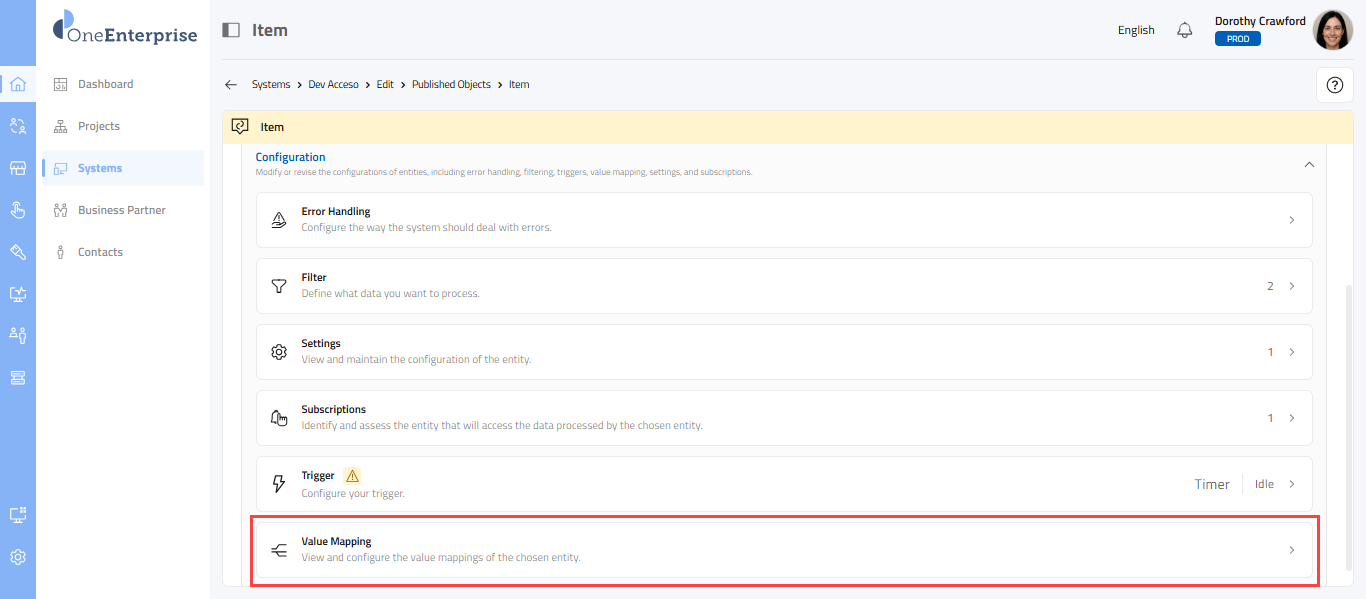Screen dimensions: 1366x599
Task: Change language via English selector
Action: coord(1136,30)
